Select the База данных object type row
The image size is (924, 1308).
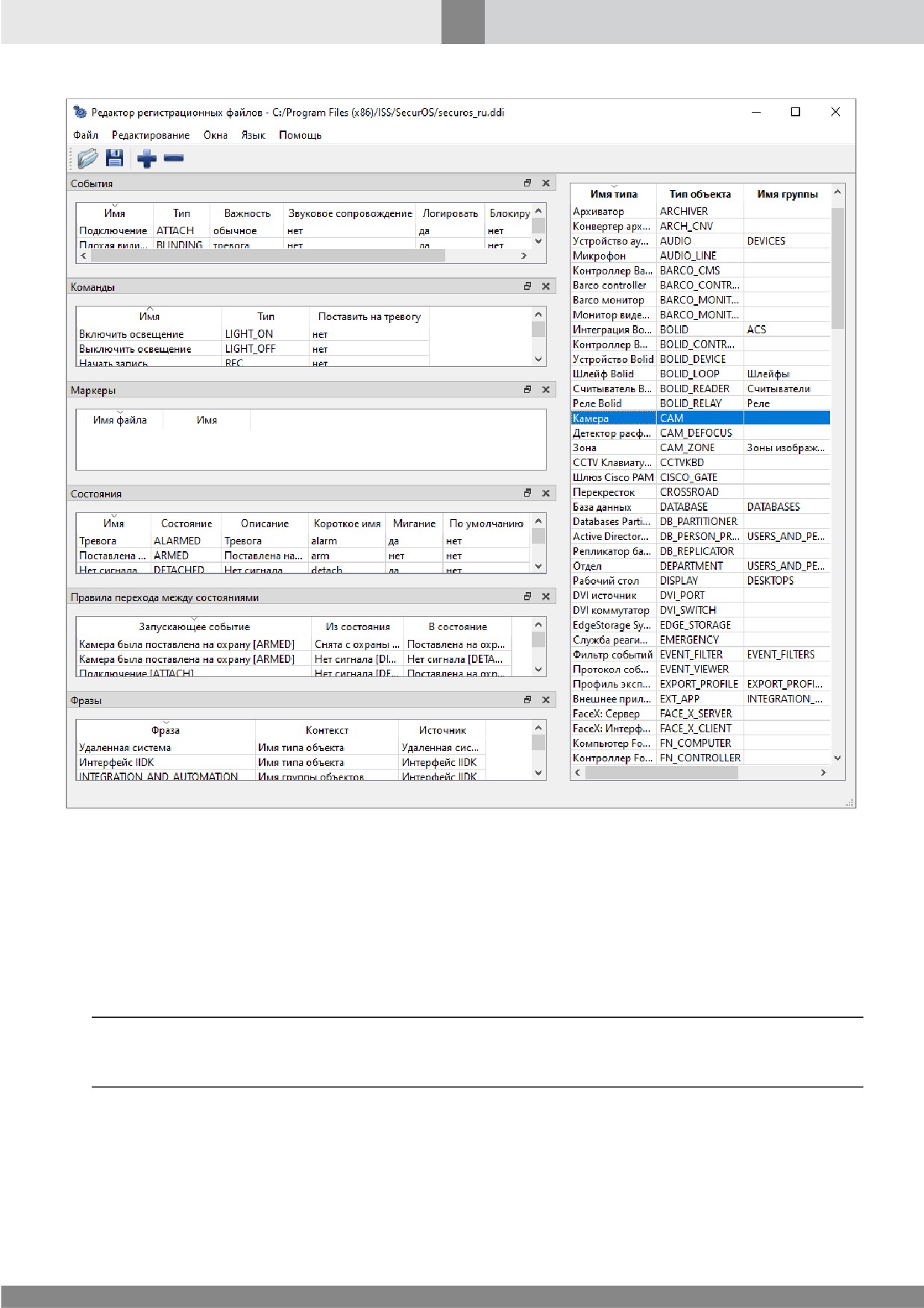point(700,507)
